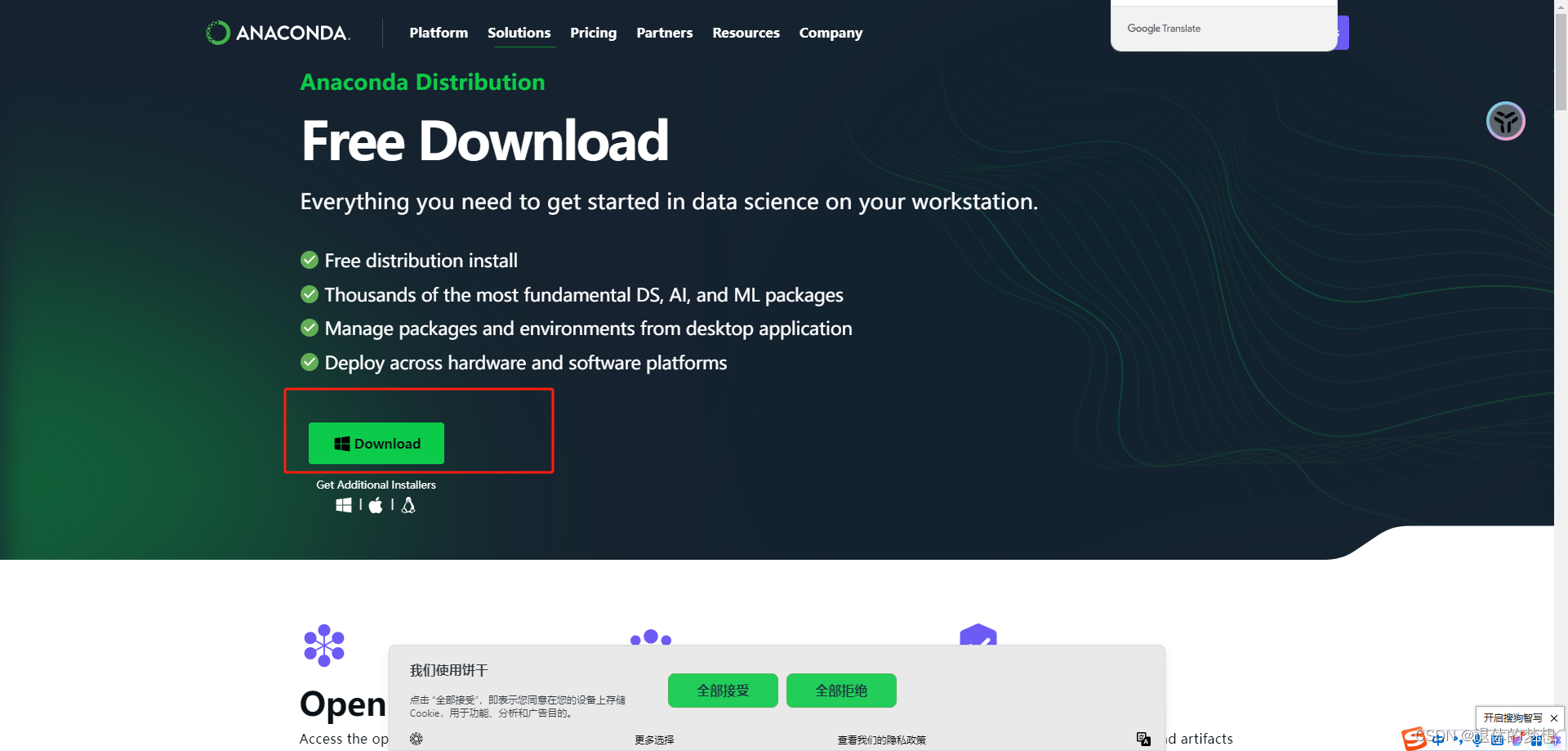Click the scrollbar up arrow

click(x=1561, y=7)
